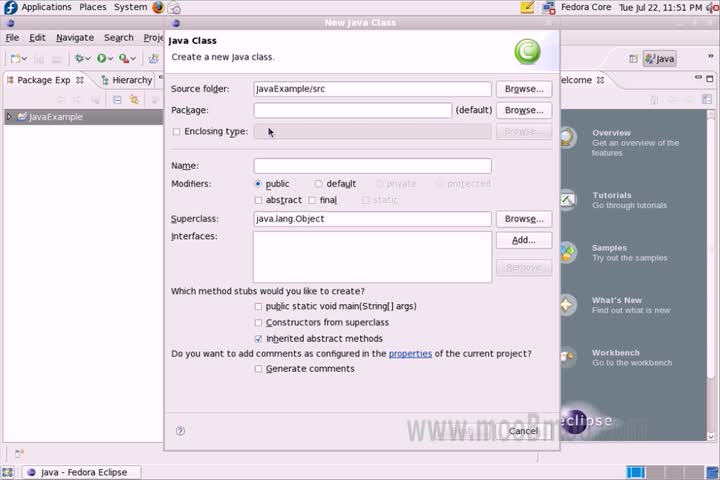Click the External Tools run icon
Image resolution: width=720 pixels, height=480 pixels.
[123, 58]
